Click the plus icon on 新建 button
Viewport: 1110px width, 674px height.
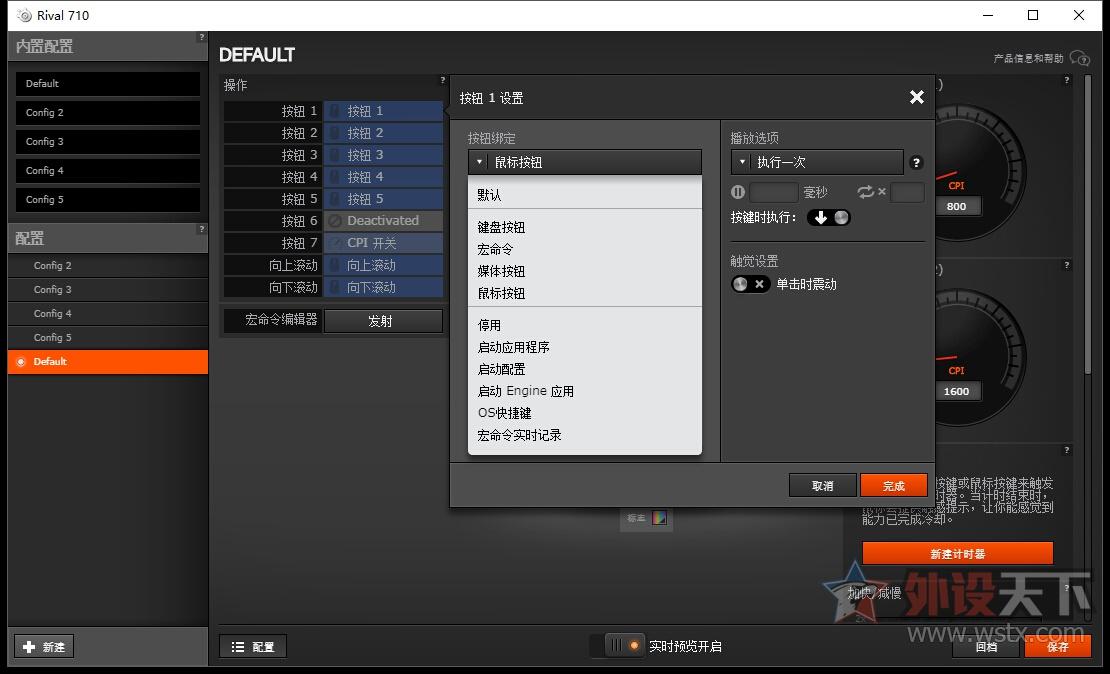[x=29, y=647]
